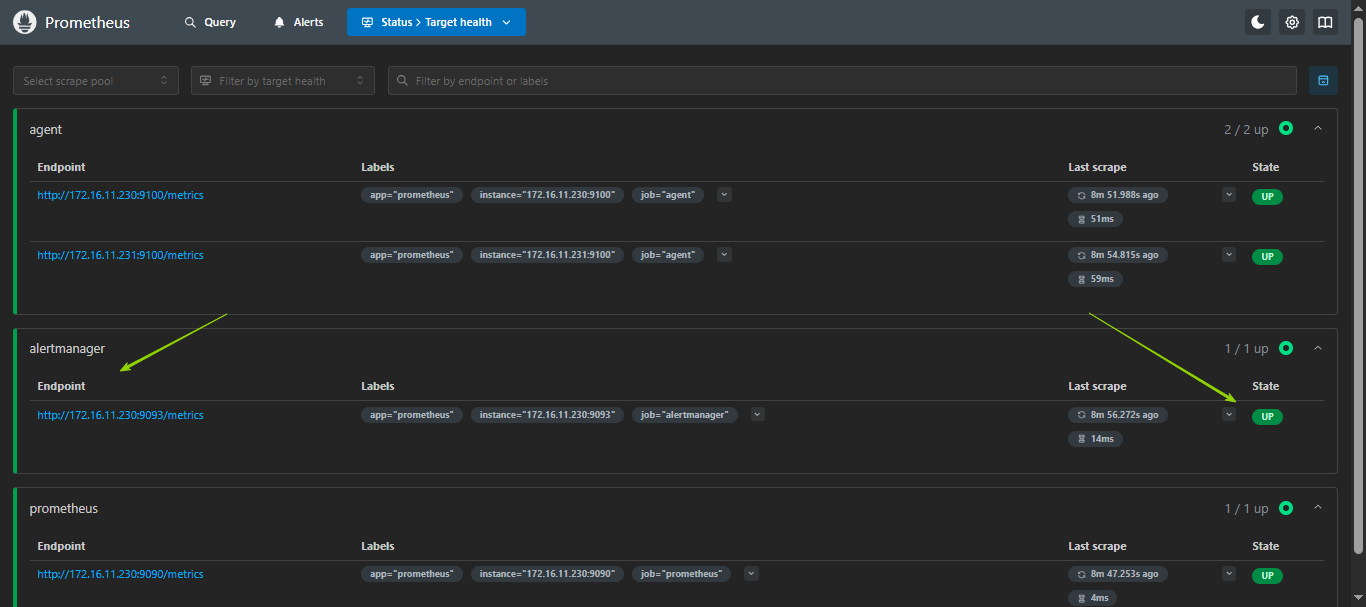The height and width of the screenshot is (607, 1366).
Task: Expand scrape details for prometheus 9090 row
Action: tap(1229, 573)
